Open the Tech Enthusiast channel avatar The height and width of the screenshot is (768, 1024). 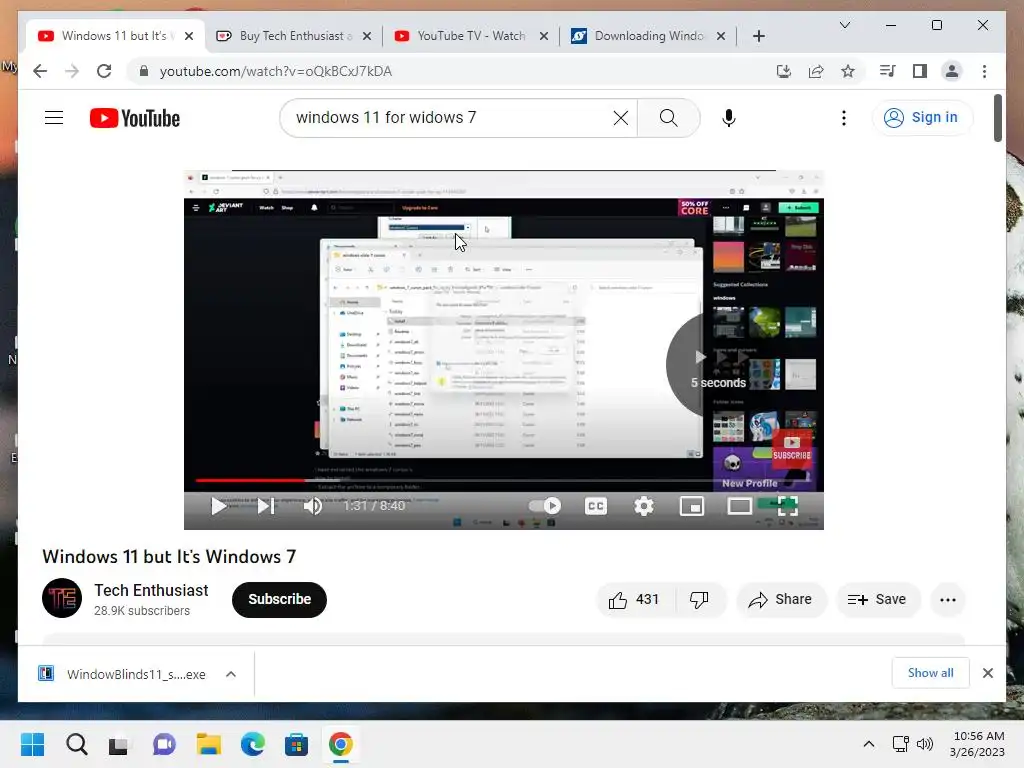pos(62,598)
